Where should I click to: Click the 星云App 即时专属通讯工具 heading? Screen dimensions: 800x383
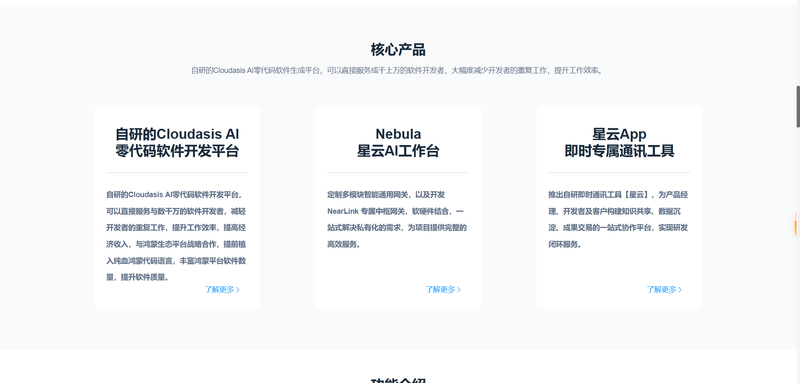(x=619, y=142)
